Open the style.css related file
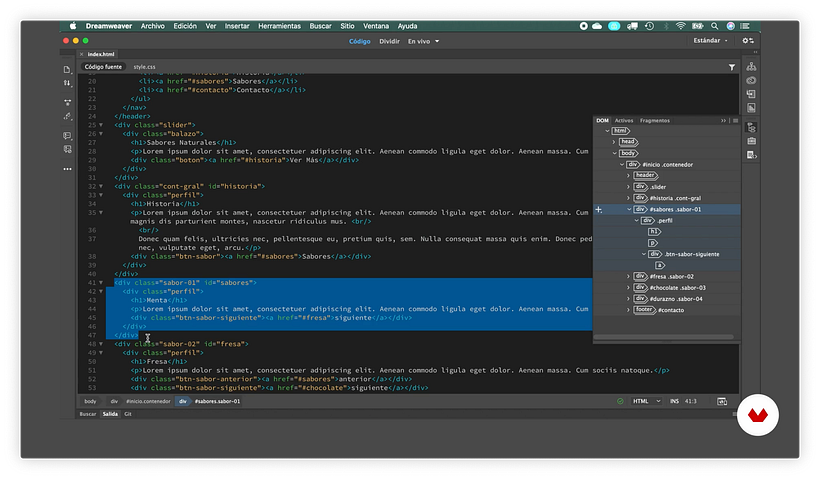The height and width of the screenshot is (479, 820). click(144, 67)
